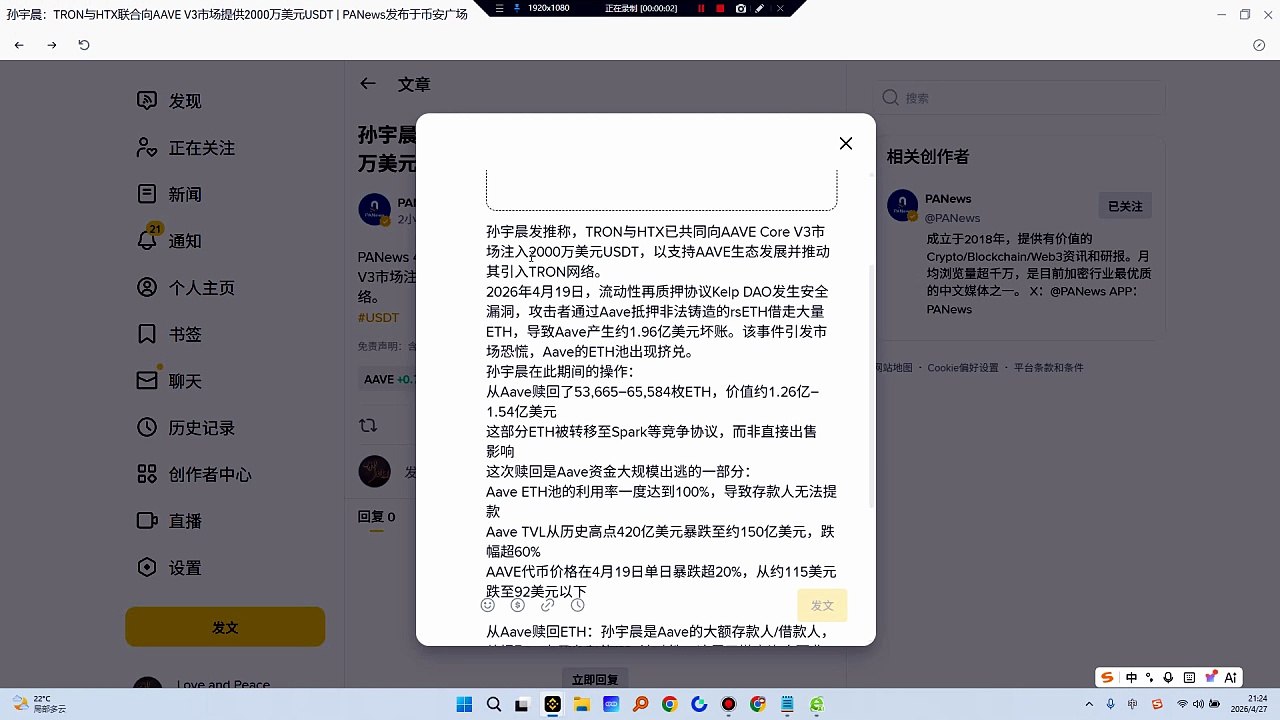Go forward using the browser forward arrow

[52, 45]
